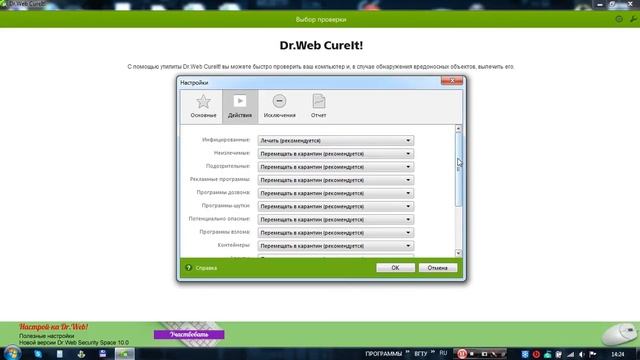Click the settings list scroll-down arrow
Viewport: 640px width, 360px height.
(x=458, y=253)
